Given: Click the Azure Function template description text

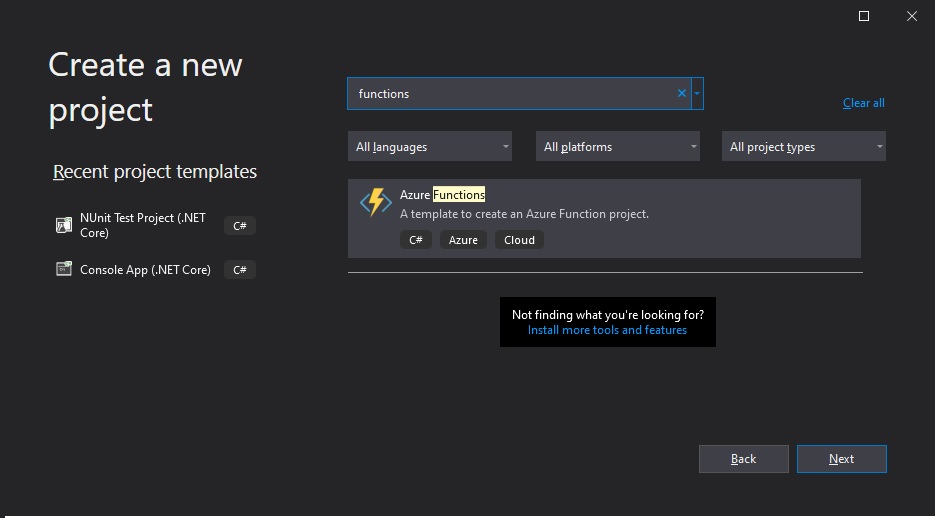Looking at the screenshot, I should [x=524, y=214].
